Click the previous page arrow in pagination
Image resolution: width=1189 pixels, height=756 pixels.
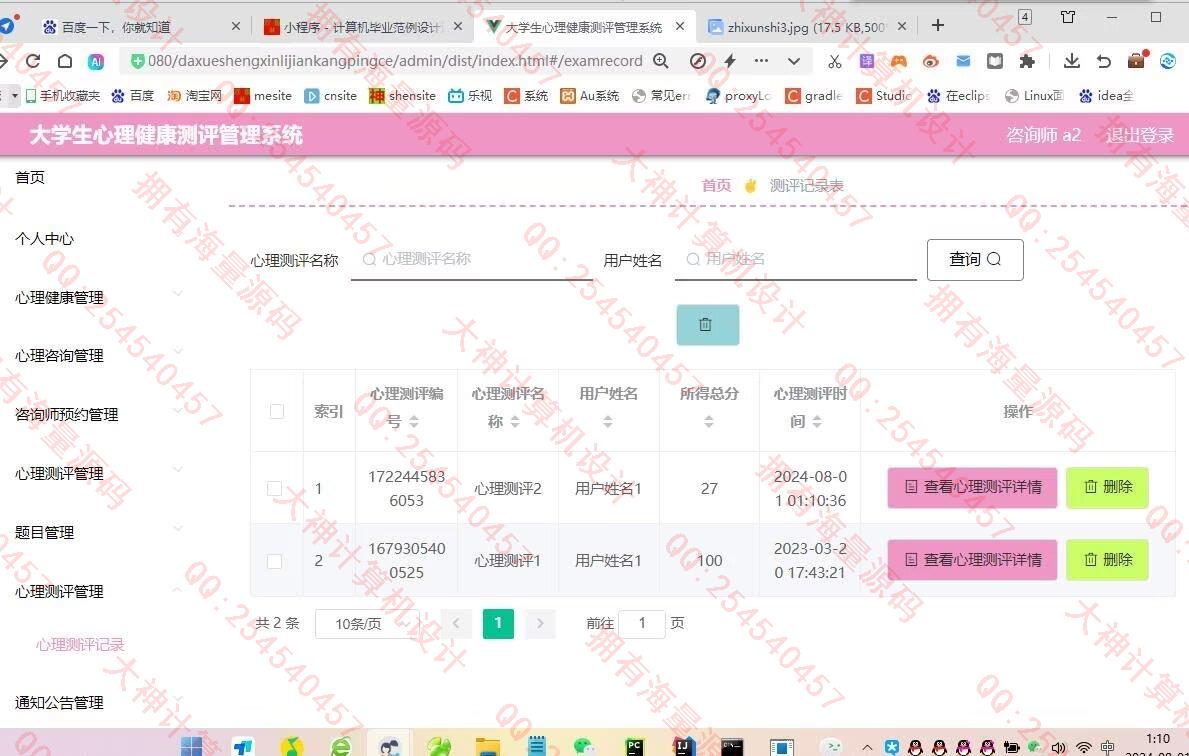456,623
